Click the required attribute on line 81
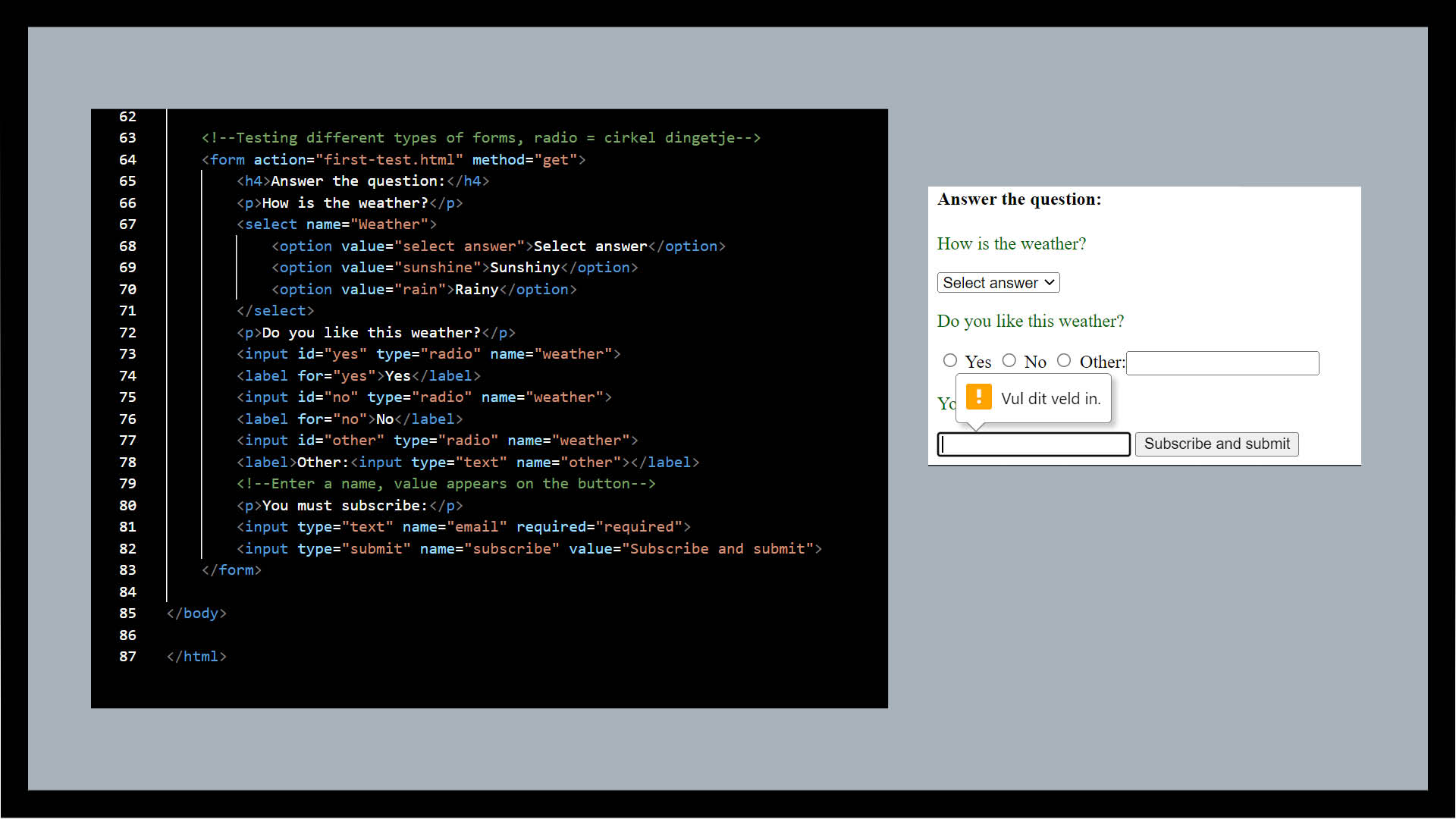 (x=551, y=526)
